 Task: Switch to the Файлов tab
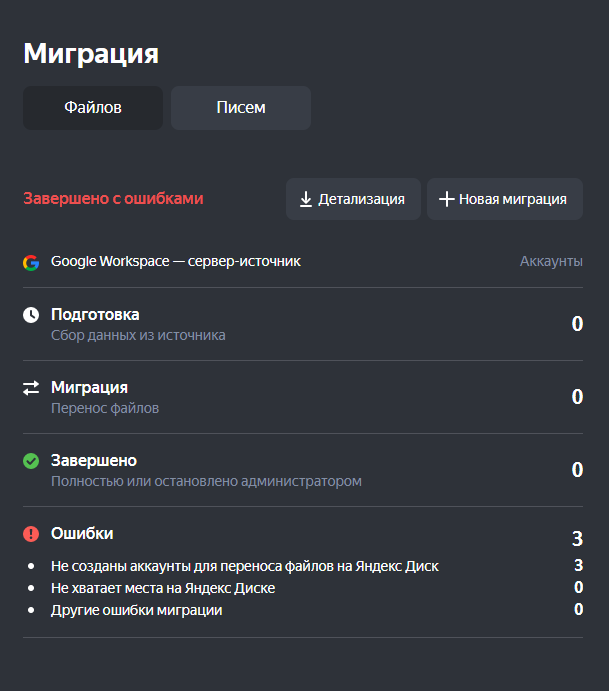tap(93, 108)
